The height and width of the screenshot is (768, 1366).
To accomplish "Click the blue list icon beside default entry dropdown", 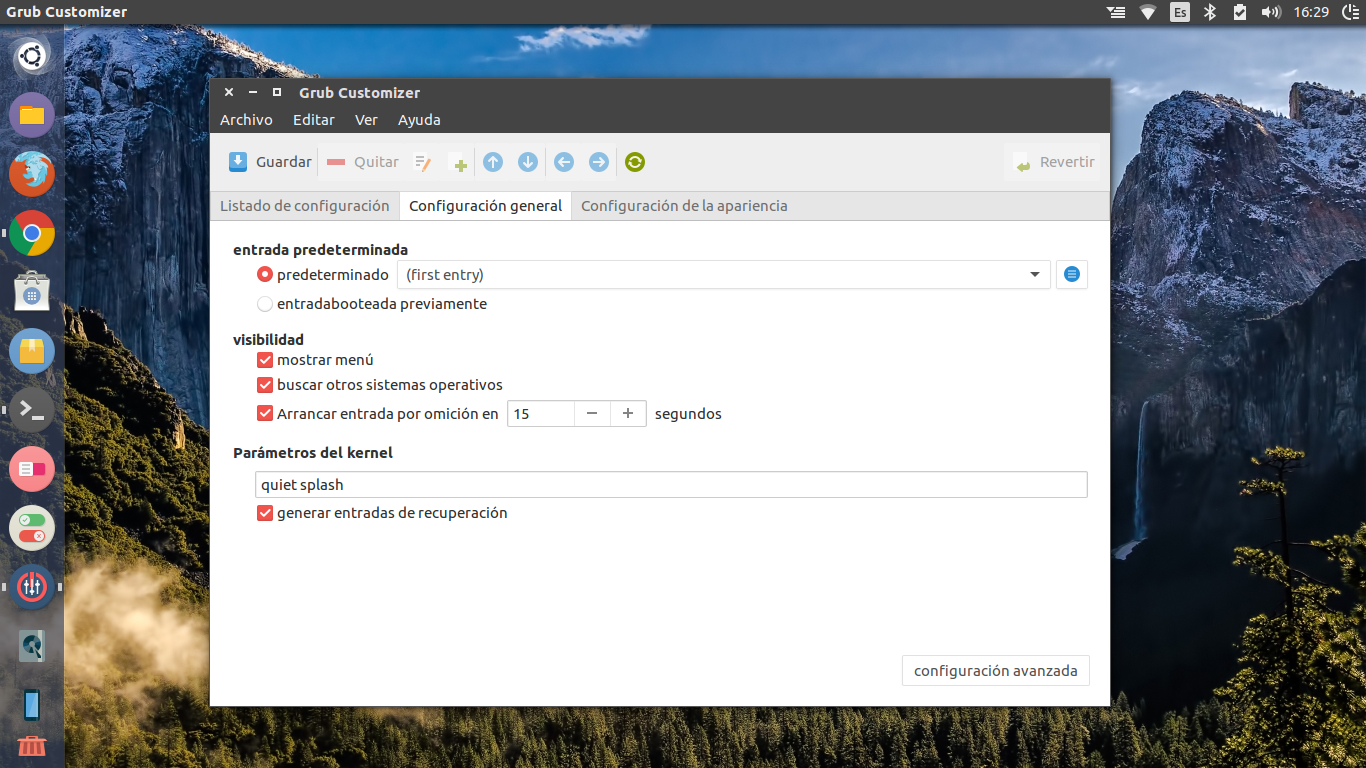I will 1072,274.
